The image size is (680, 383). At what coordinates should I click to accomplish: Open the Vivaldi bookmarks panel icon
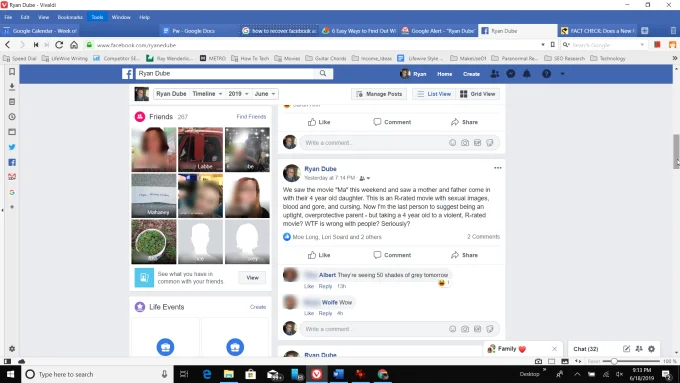pos(12,72)
